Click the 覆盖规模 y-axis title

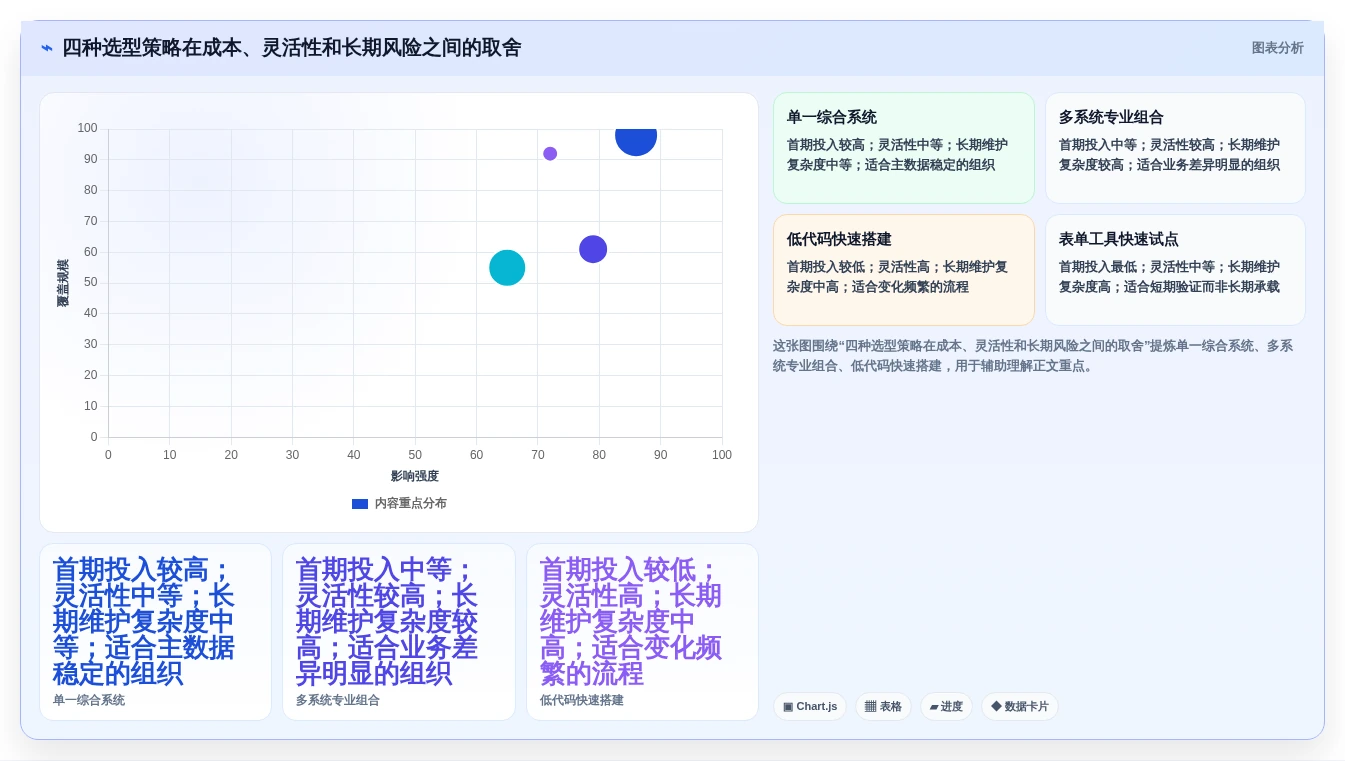tap(63, 283)
